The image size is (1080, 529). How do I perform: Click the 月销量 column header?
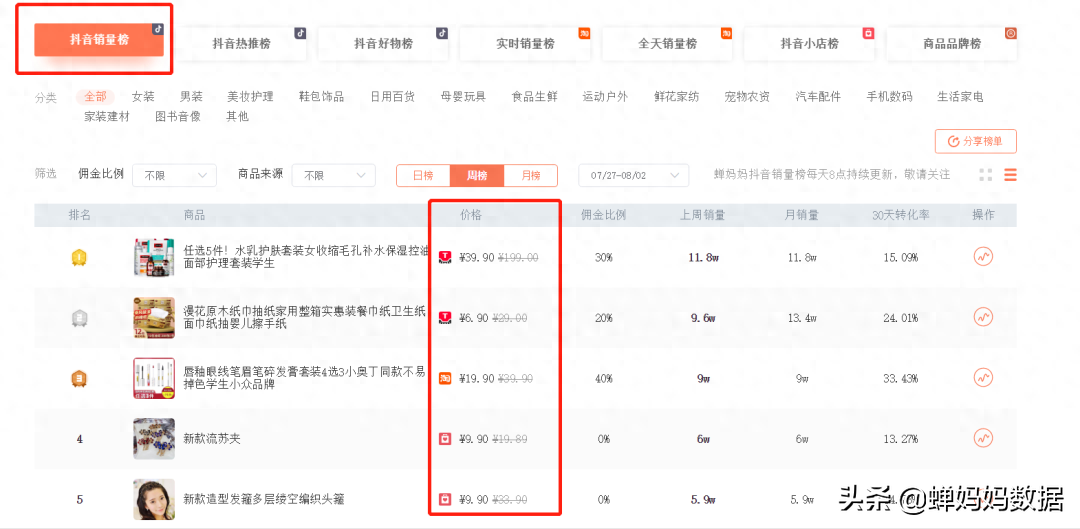coord(802,215)
